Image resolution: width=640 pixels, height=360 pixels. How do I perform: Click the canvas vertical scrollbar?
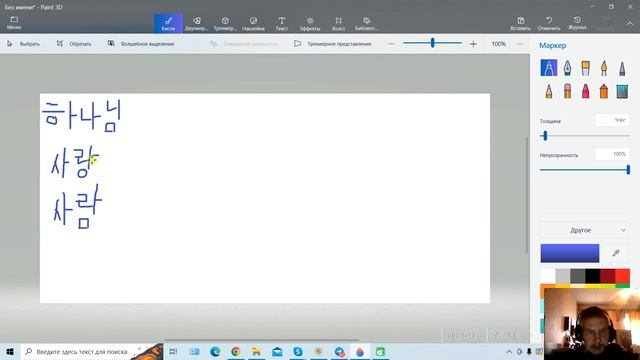tap(526, 195)
